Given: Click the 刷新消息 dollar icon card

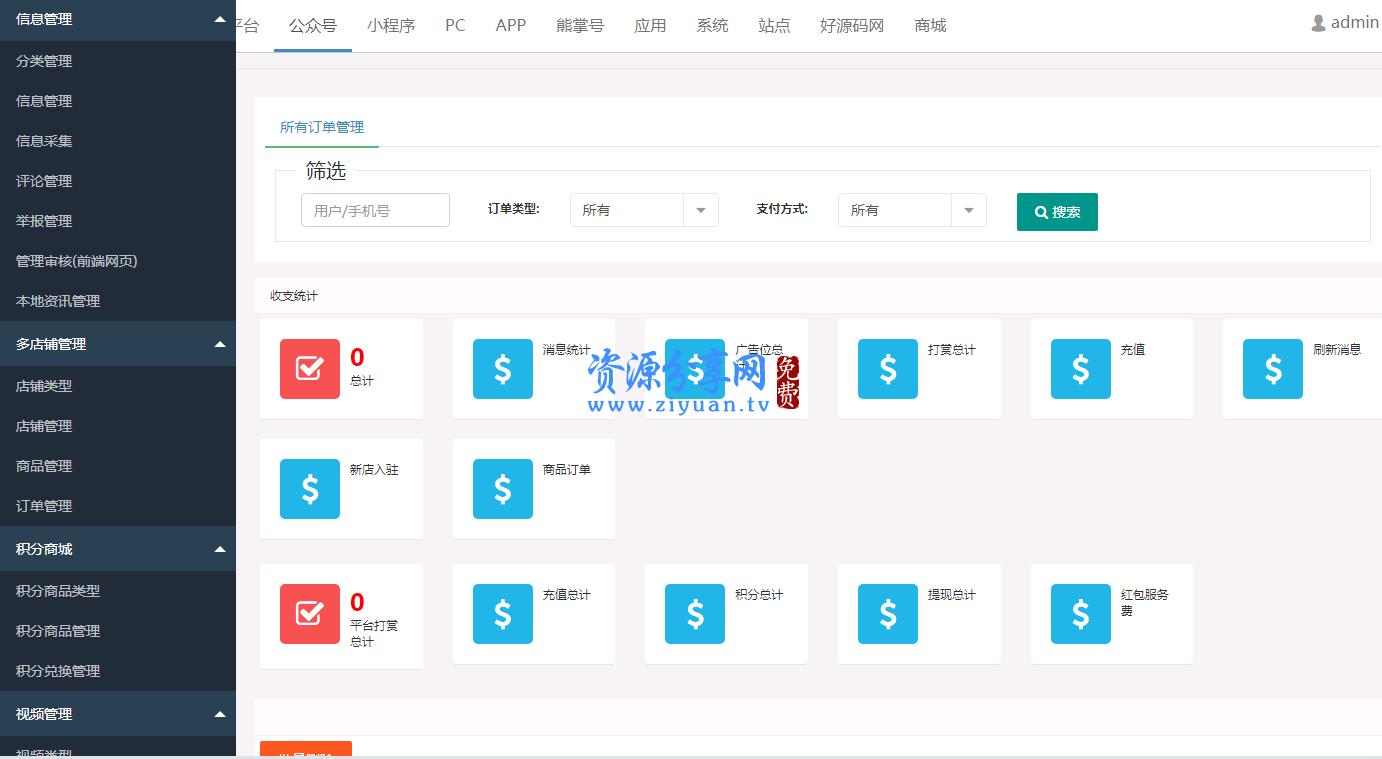Looking at the screenshot, I should click(1273, 369).
